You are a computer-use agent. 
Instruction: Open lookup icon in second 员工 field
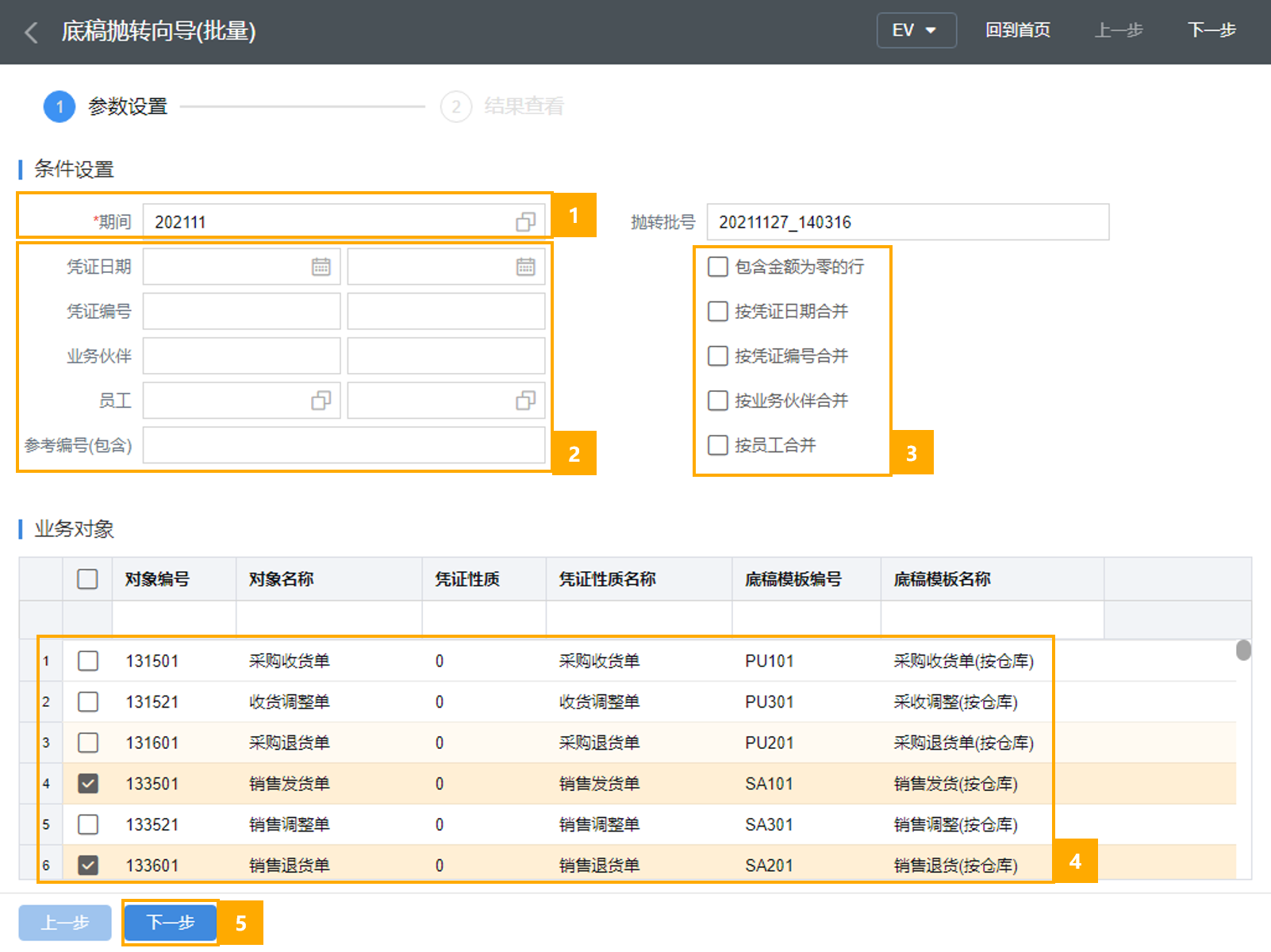[525, 401]
